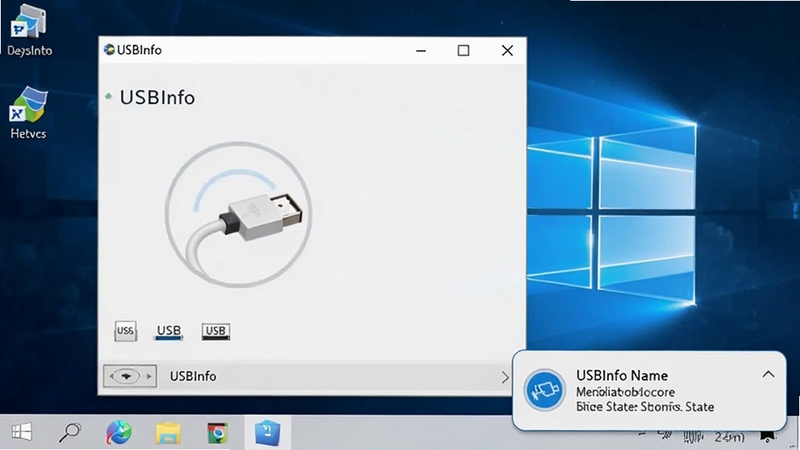The image size is (800, 450).
Task: Open taskbar Search
Action: 69,432
